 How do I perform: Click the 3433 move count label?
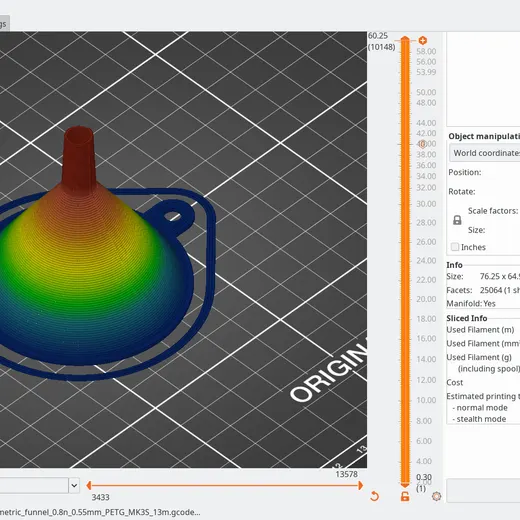[x=100, y=497]
